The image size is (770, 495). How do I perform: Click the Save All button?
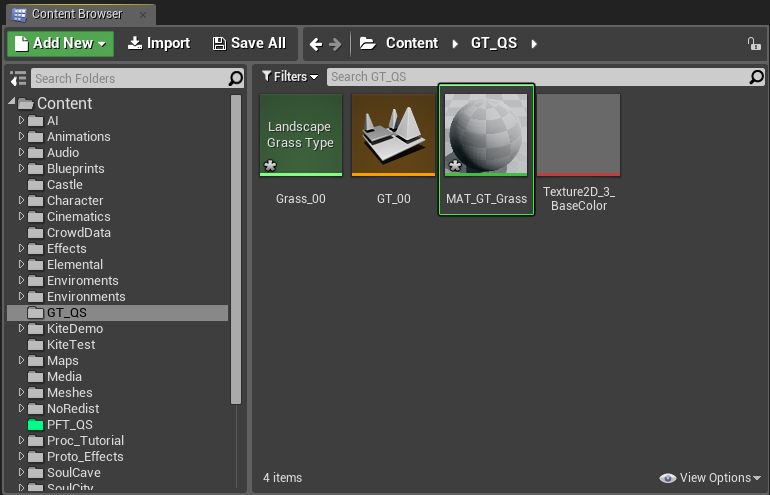click(x=249, y=44)
